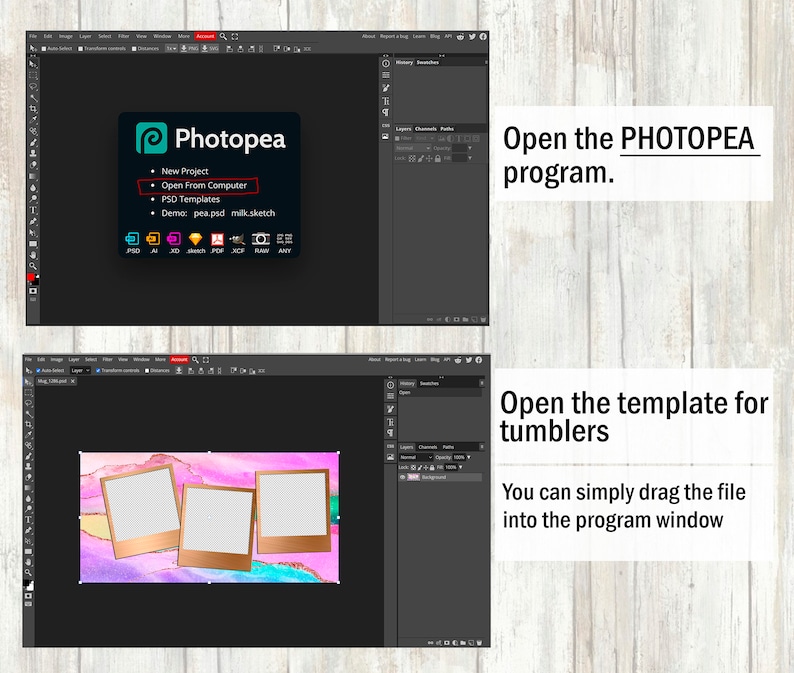Click red Account button in lower screenshot
Image resolution: width=794 pixels, height=673 pixels.
(179, 360)
